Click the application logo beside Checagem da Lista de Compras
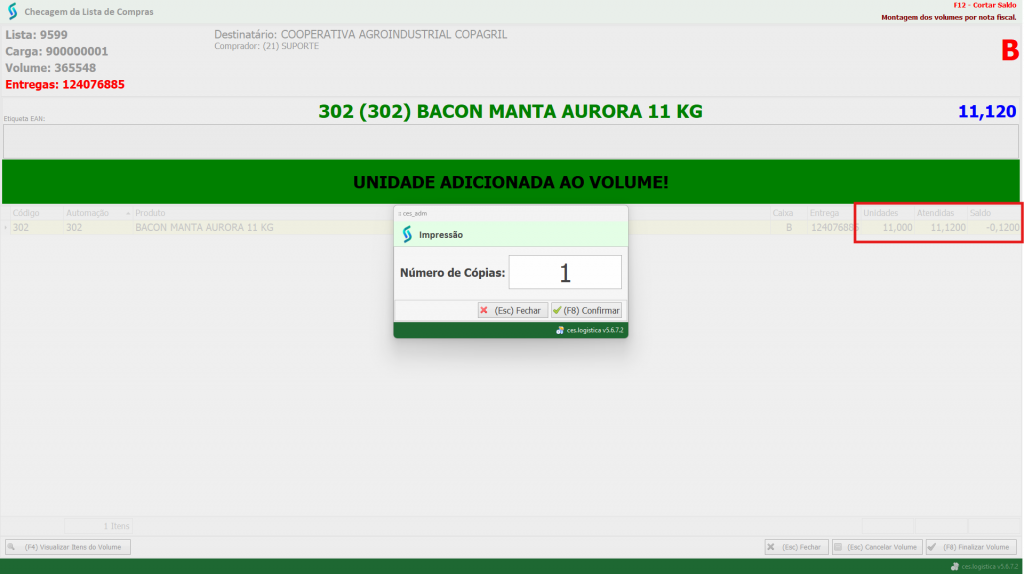This screenshot has width=1024, height=574. [12, 11]
